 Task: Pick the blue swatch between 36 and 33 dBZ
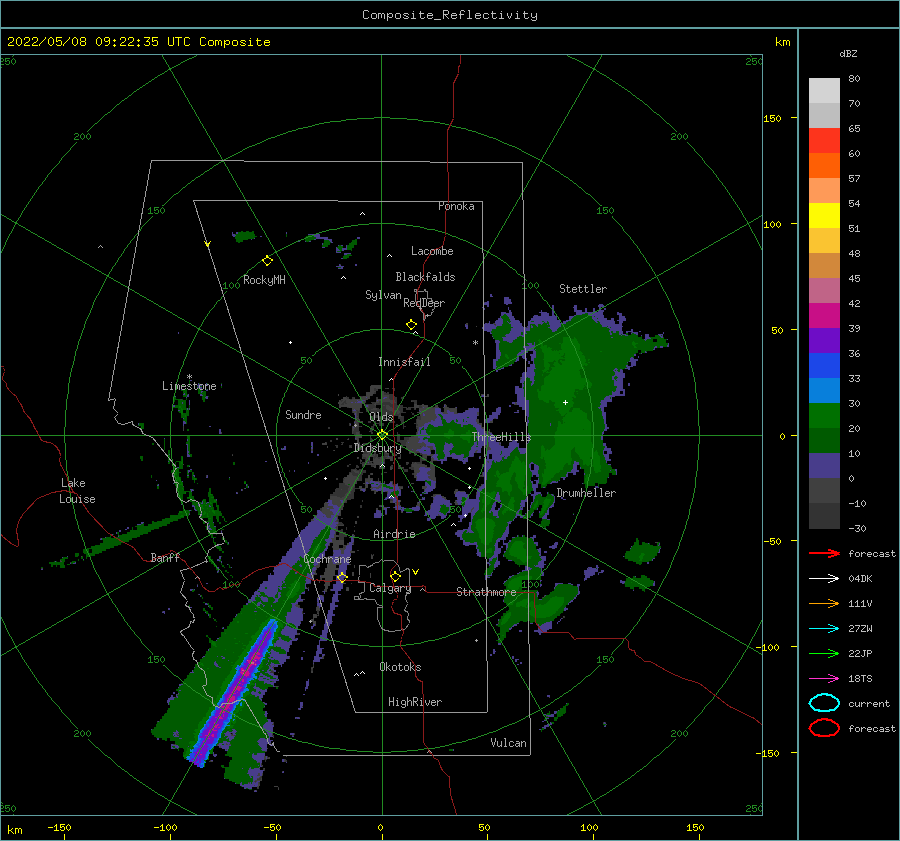824,366
